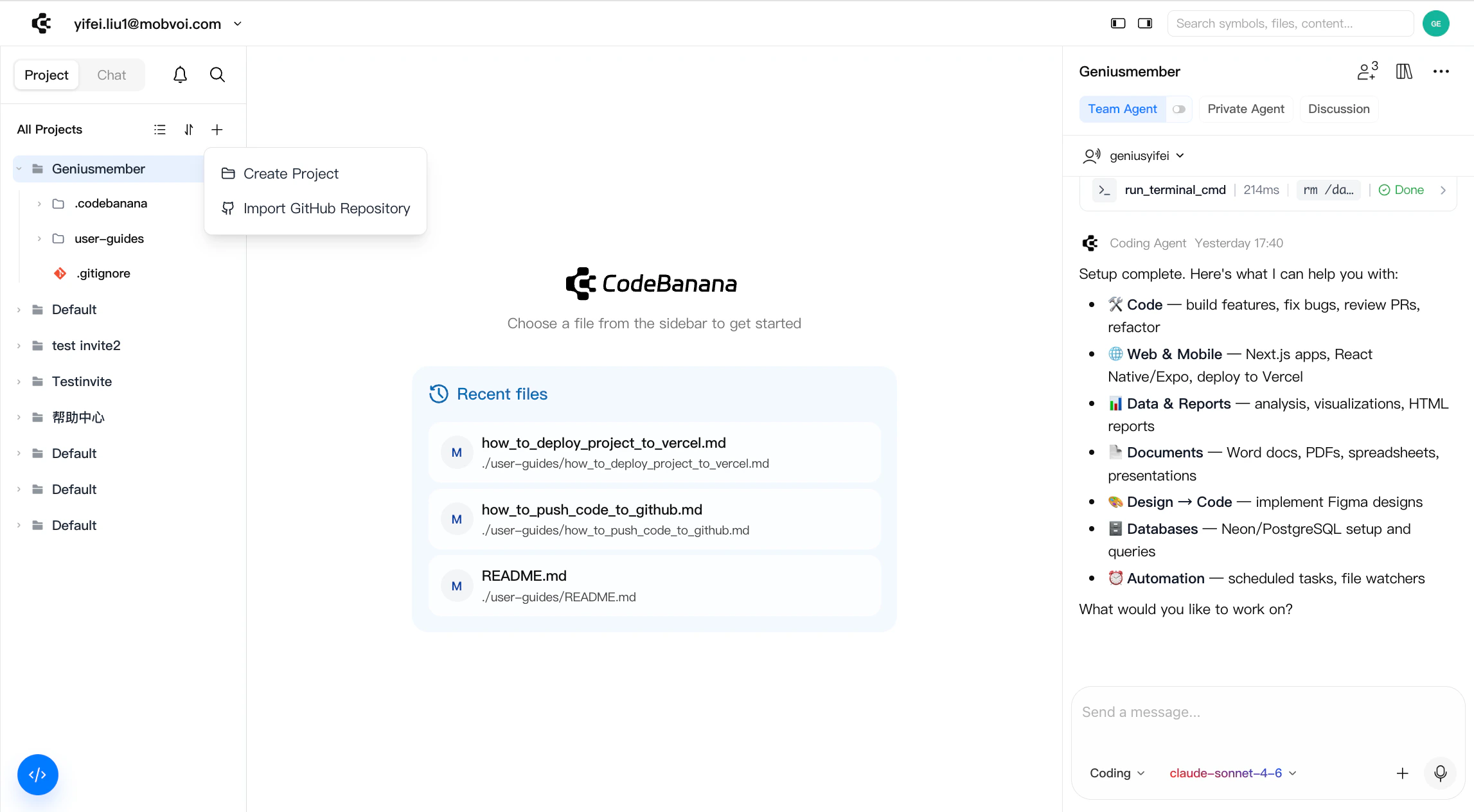The height and width of the screenshot is (812, 1474).
Task: Select the test invite2 project row
Action: coord(123,346)
